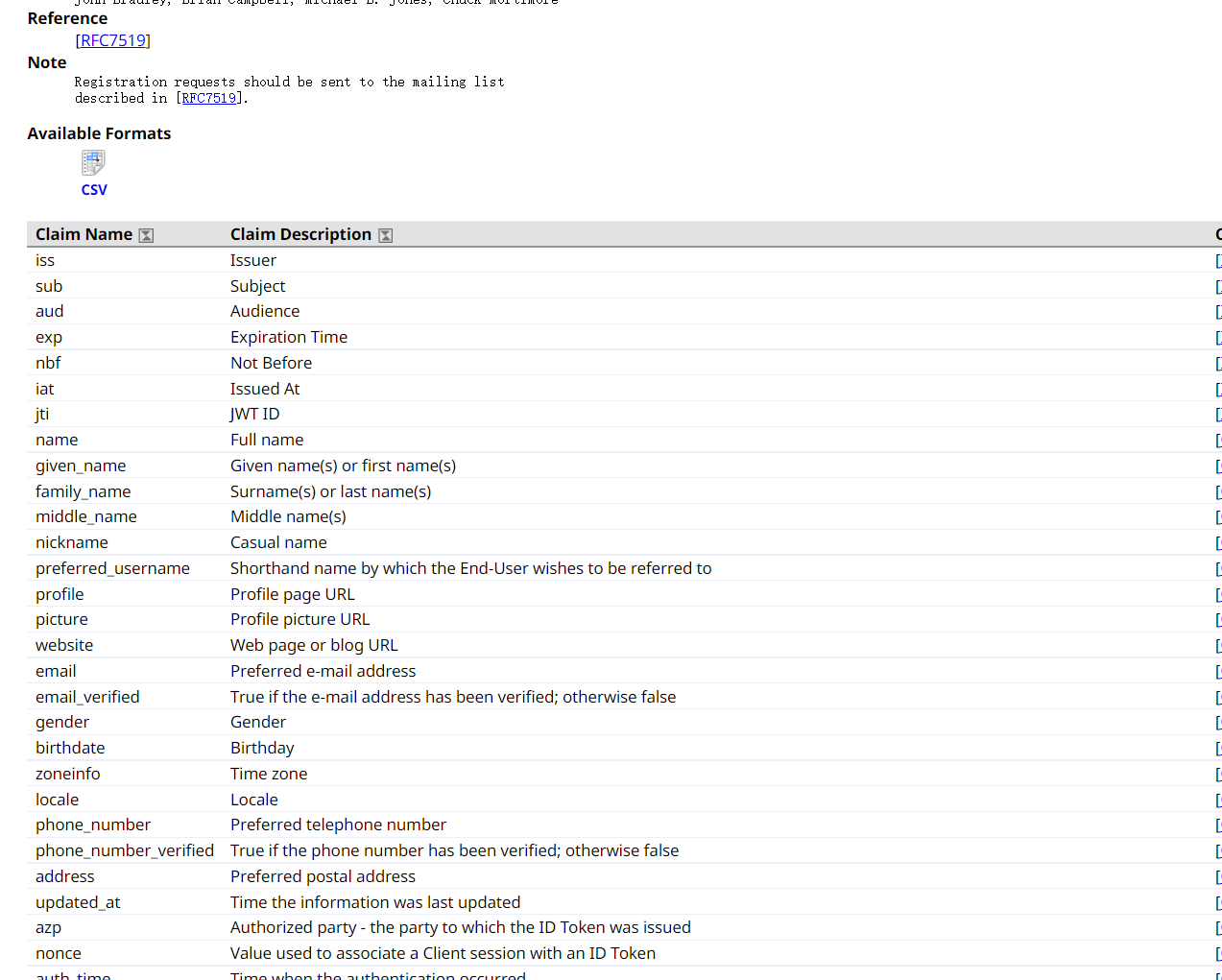
Task: Select the 'iss' claim name cell
Action: tap(45, 260)
